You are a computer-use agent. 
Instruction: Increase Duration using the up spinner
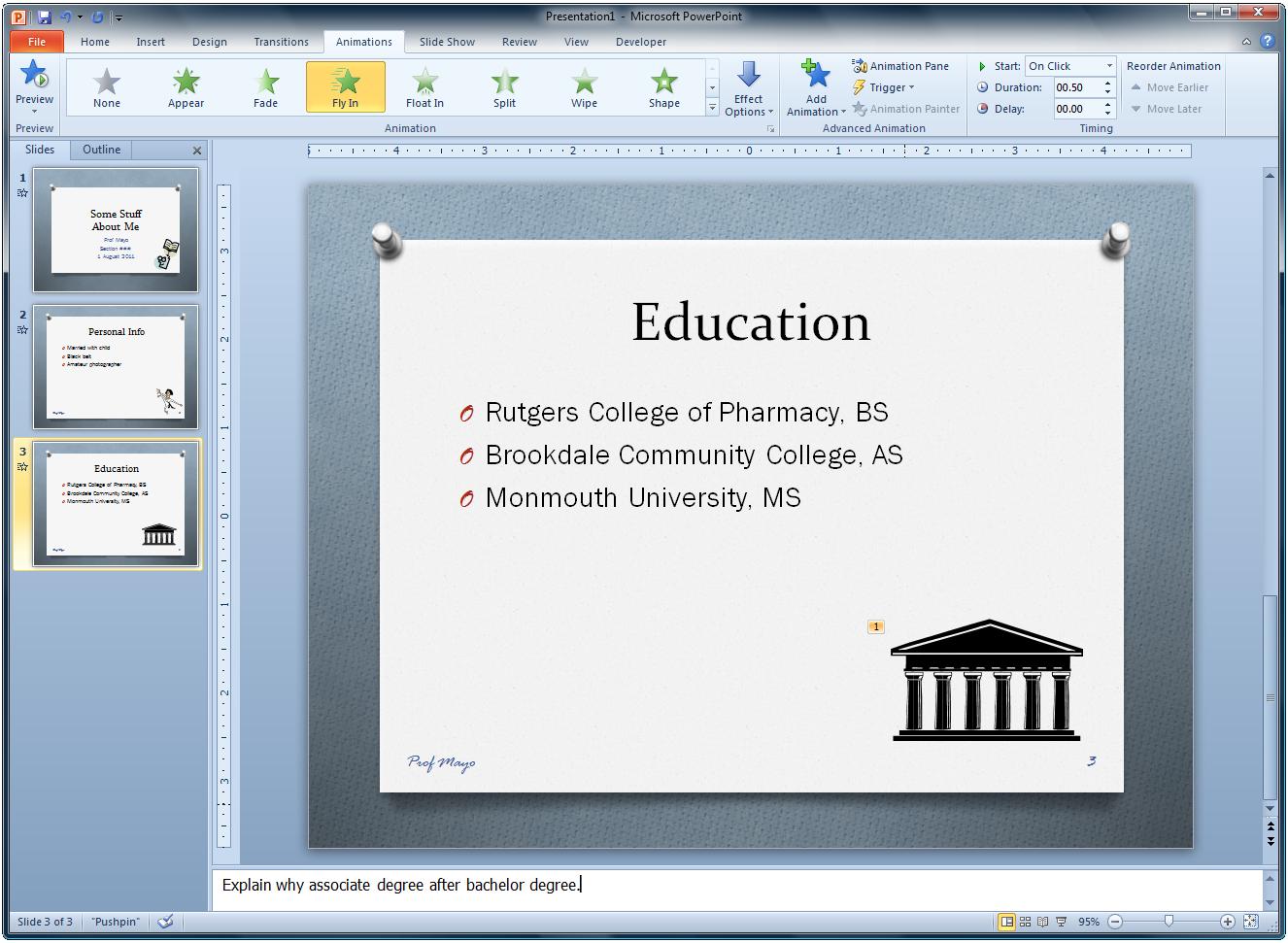tap(1107, 83)
